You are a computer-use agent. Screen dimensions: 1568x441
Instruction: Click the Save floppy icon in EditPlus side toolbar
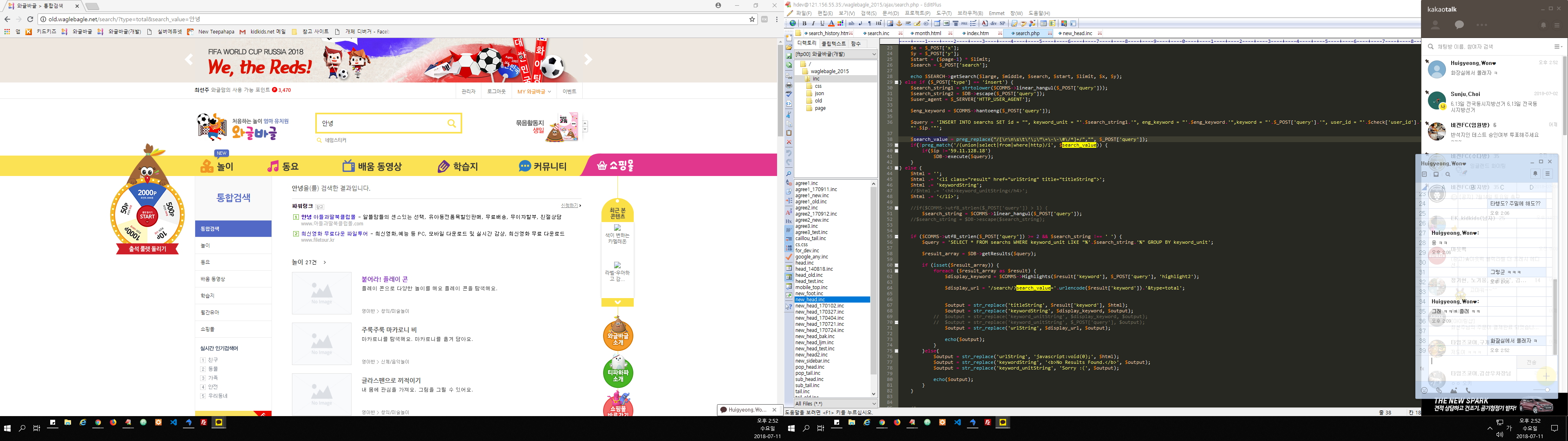point(789,56)
